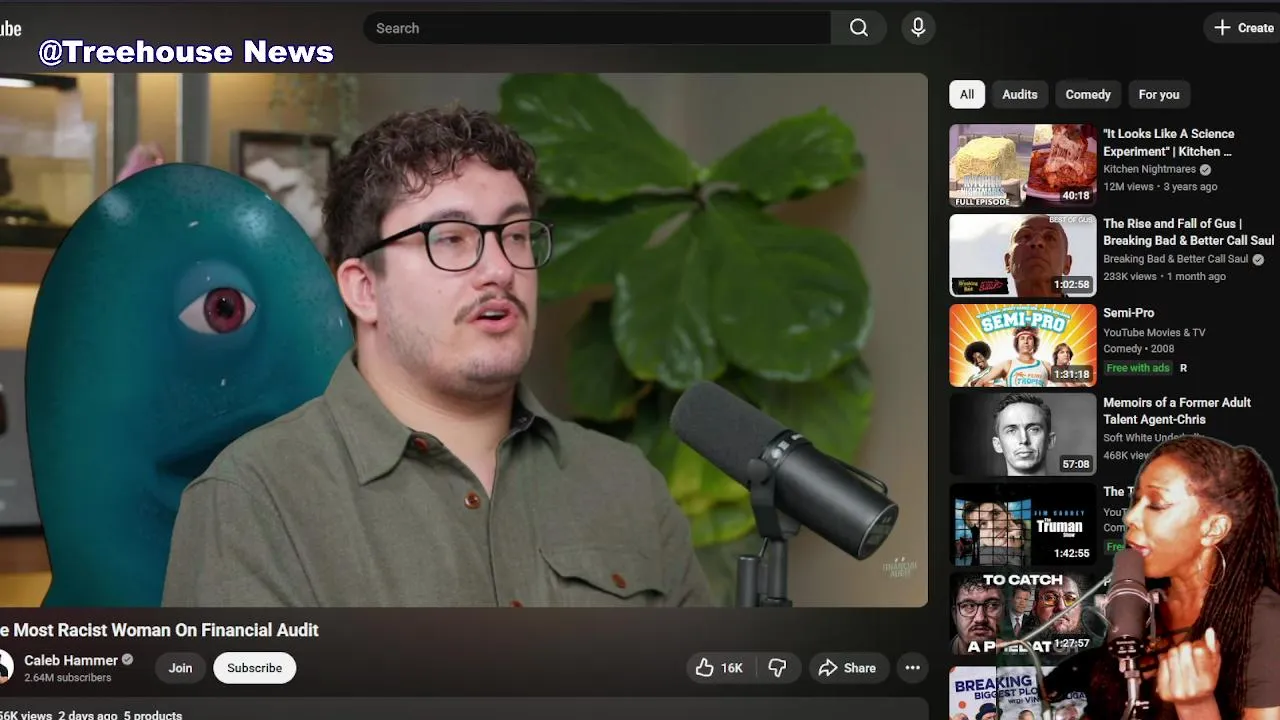Join the Caleb Hammer channel membership
The image size is (1280, 720).
pyautogui.click(x=180, y=668)
